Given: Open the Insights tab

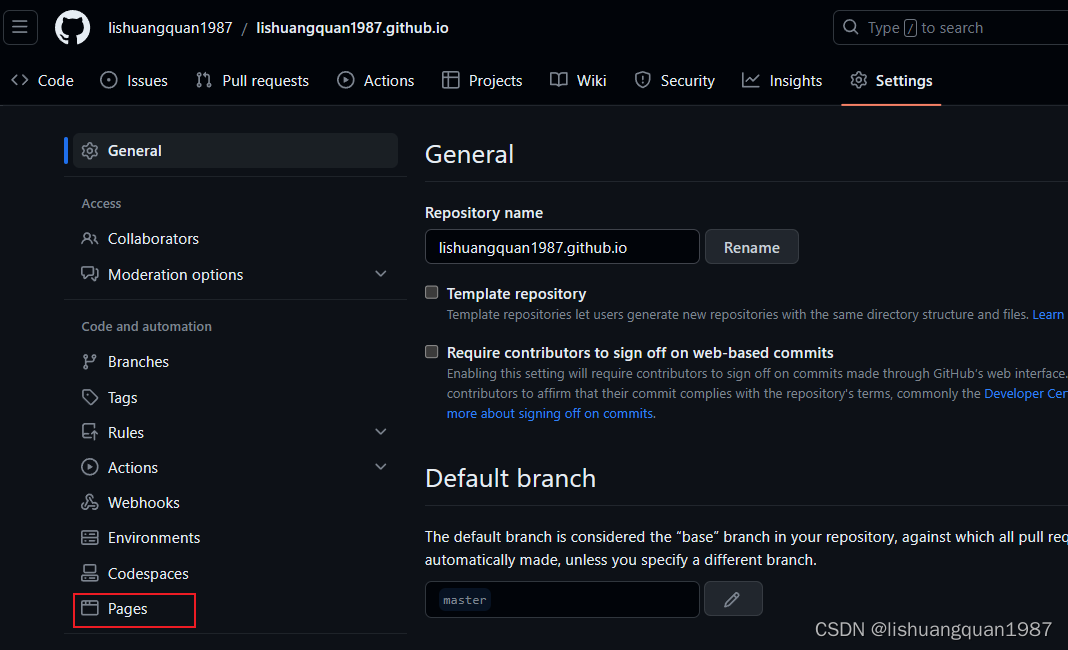Looking at the screenshot, I should (x=782, y=81).
